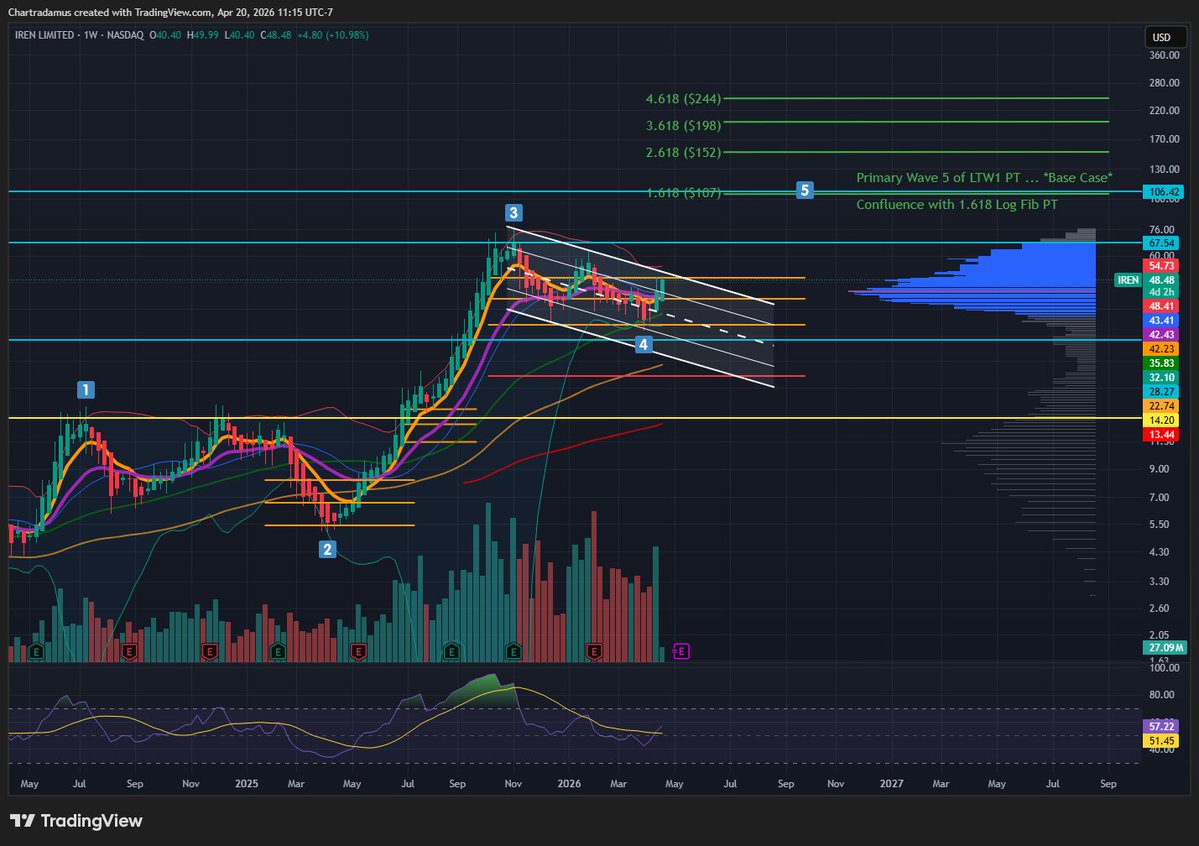Viewport: 1199px width, 846px height.
Task: Select the Elliott wave label 3 marker
Action: click(513, 213)
